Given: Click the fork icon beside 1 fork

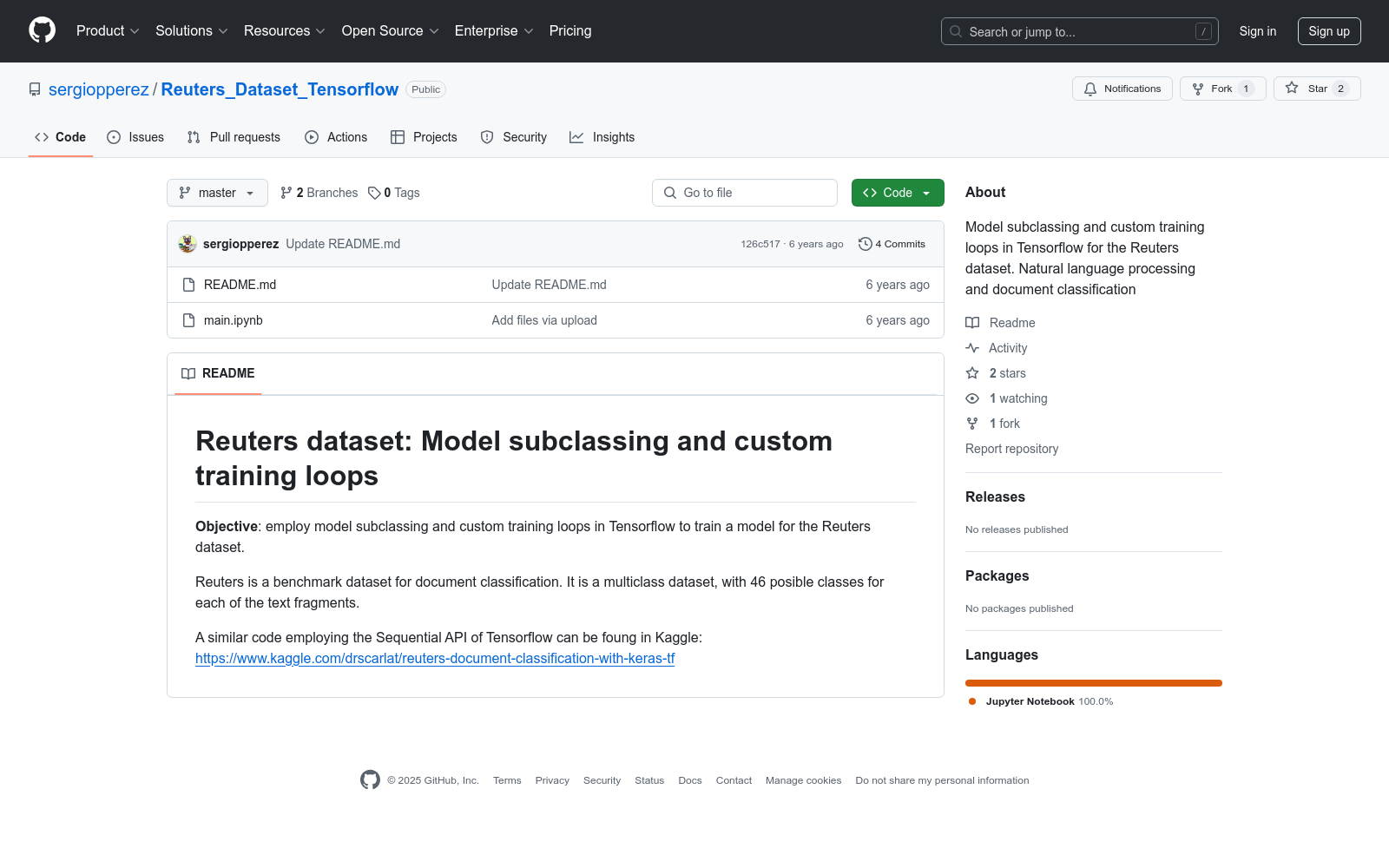Looking at the screenshot, I should tap(972, 424).
